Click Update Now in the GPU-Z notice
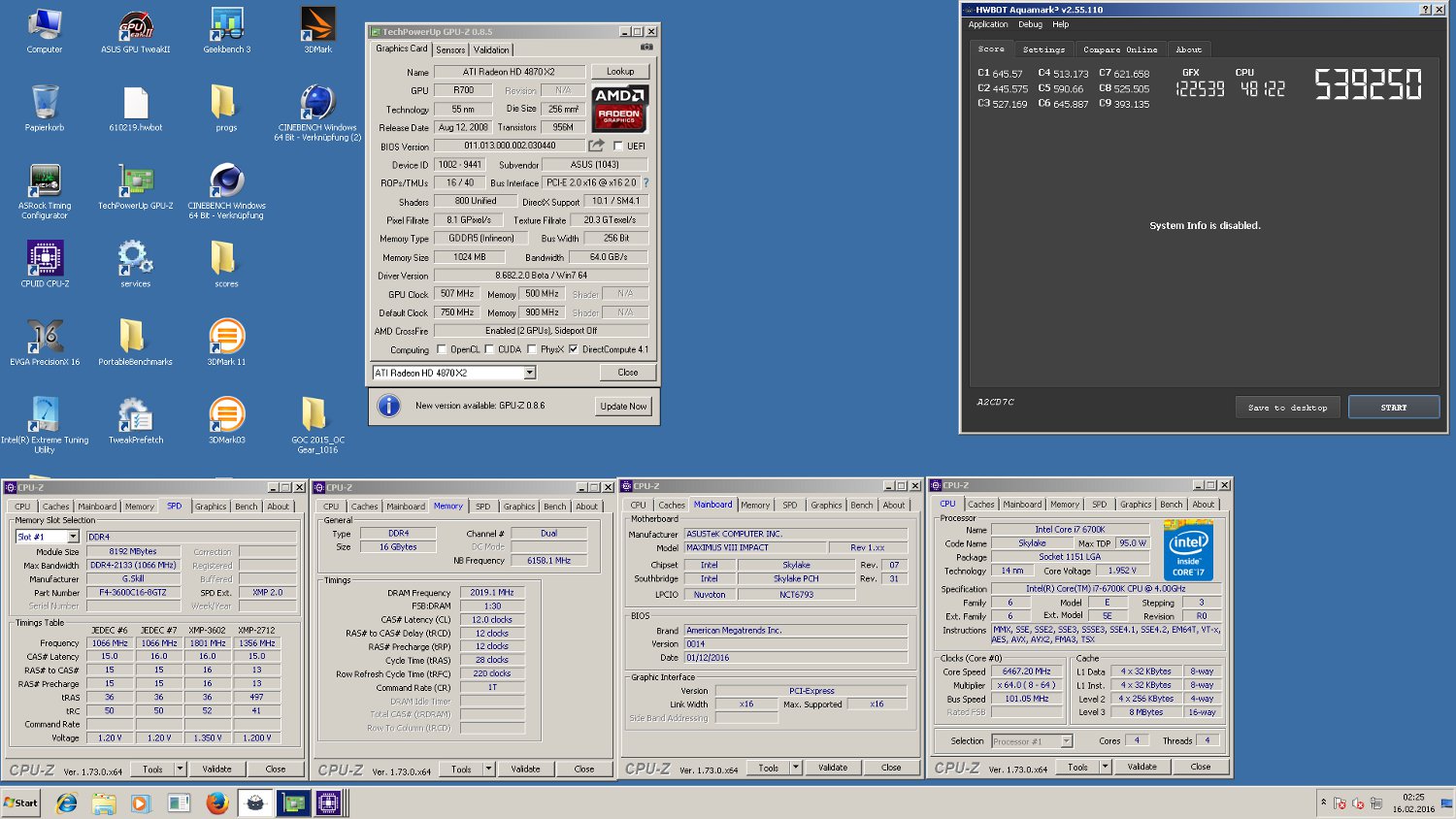Image resolution: width=1456 pixels, height=819 pixels. (x=623, y=406)
